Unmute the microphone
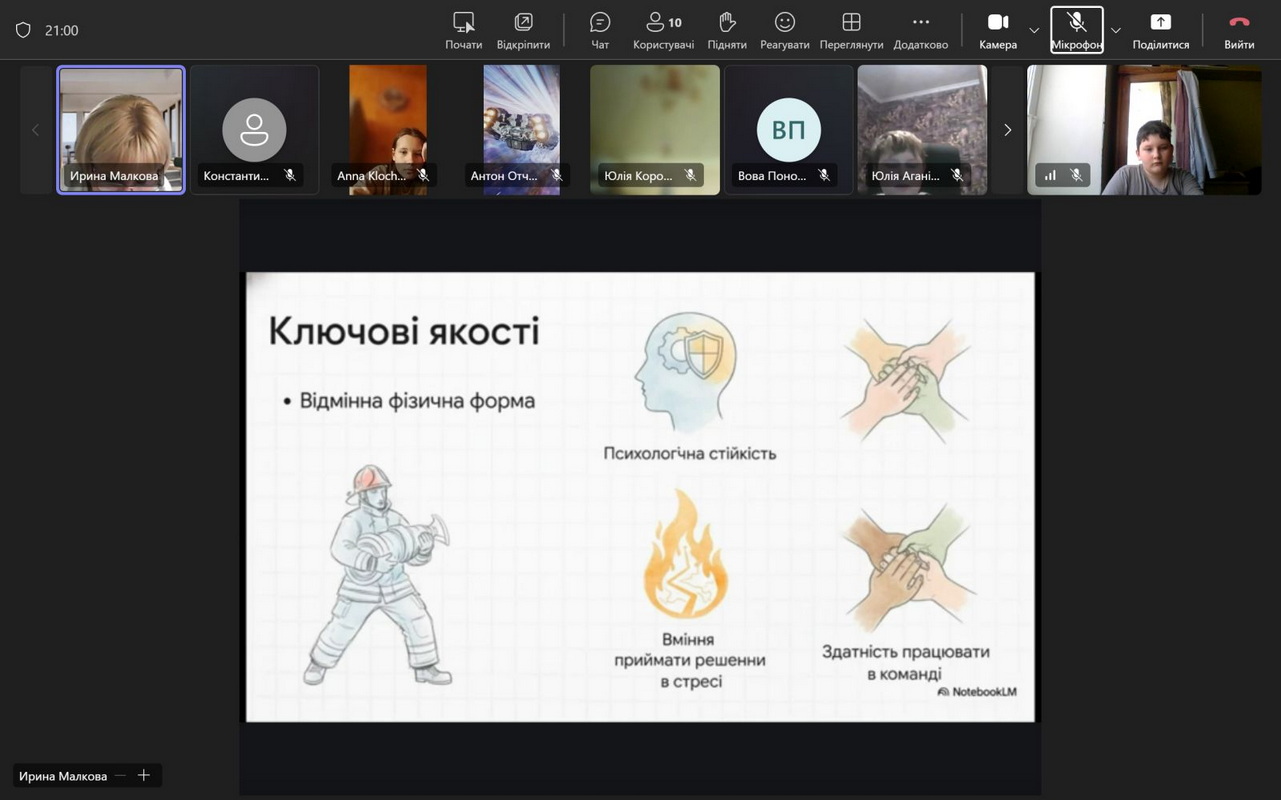Image resolution: width=1281 pixels, height=800 pixels. point(1076,30)
